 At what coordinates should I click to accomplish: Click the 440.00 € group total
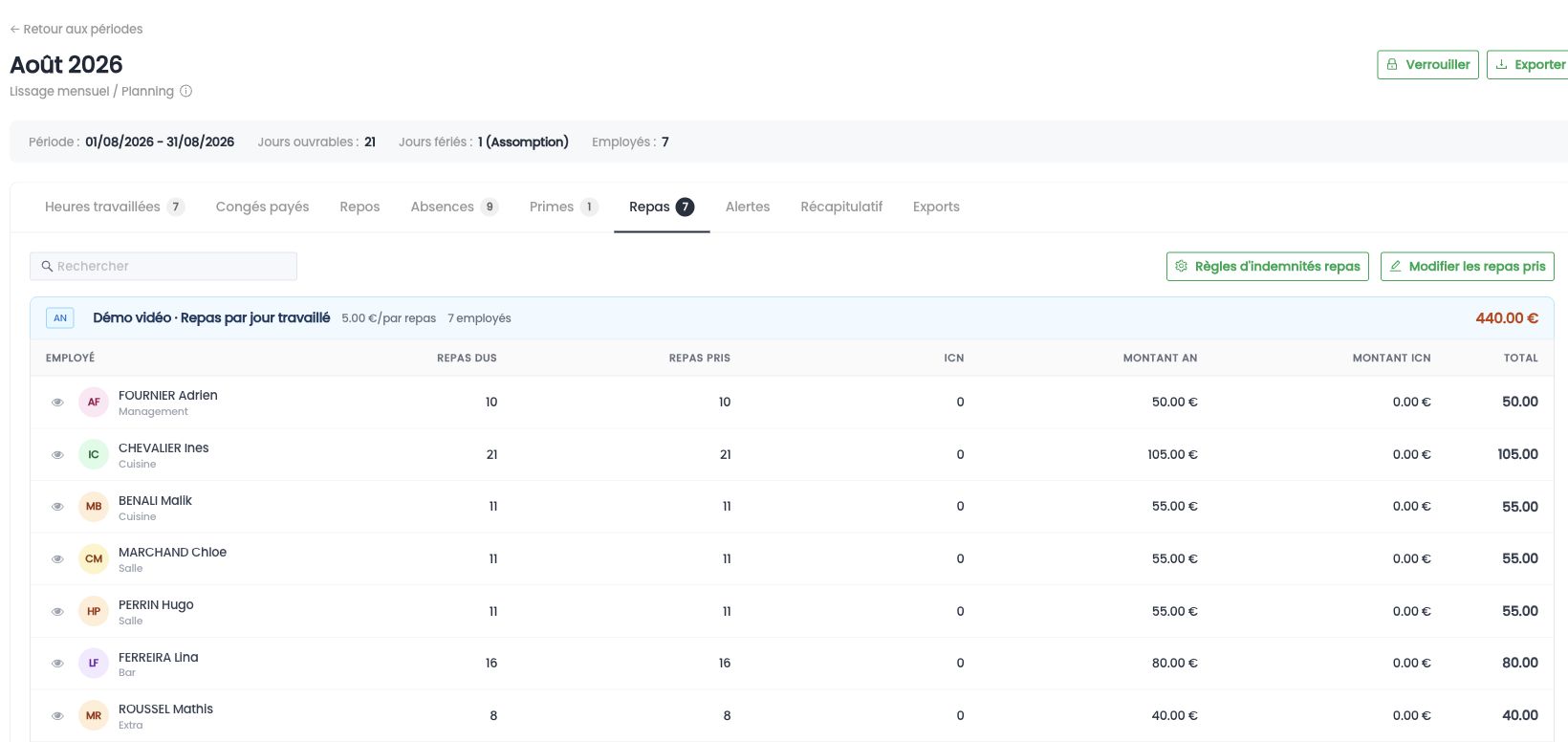pyautogui.click(x=1507, y=318)
